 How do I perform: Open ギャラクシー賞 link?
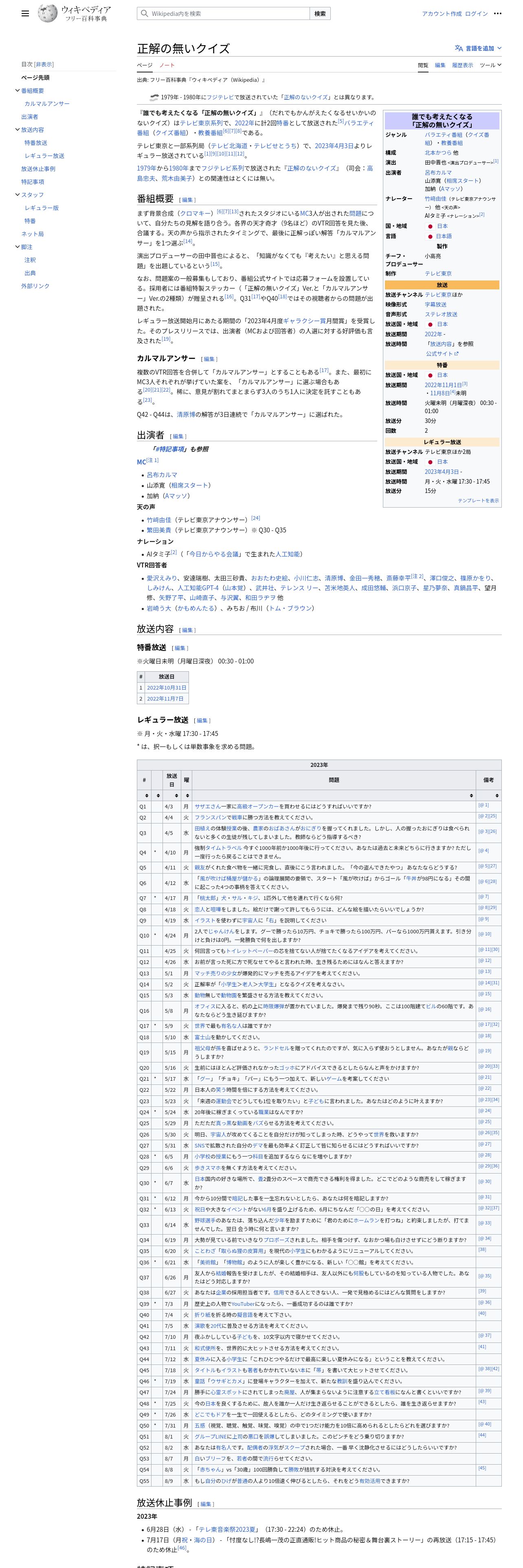point(304,321)
